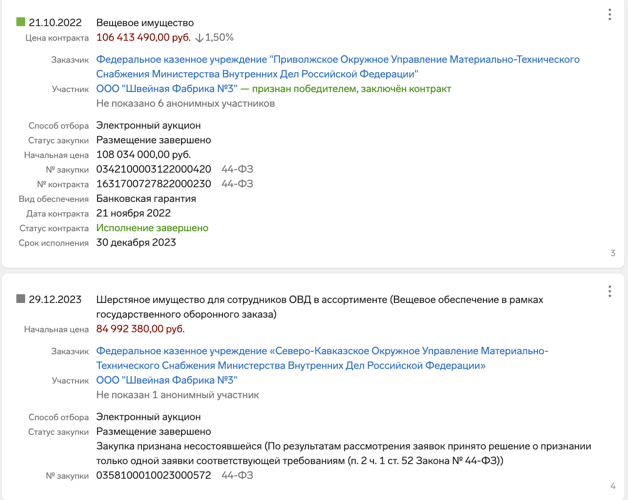Screen dimensions: 628x500
Task: Click "Электронный аукцион" in the 29.12.2023 card
Action: (x=148, y=417)
